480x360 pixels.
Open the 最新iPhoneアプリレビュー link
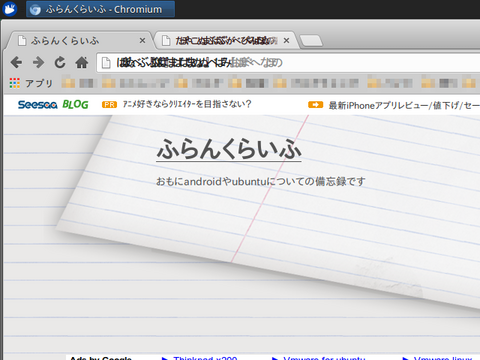[404, 105]
